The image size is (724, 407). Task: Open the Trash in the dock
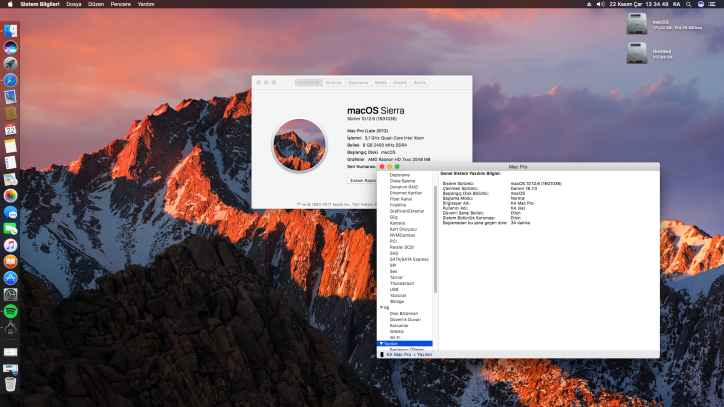(10, 383)
